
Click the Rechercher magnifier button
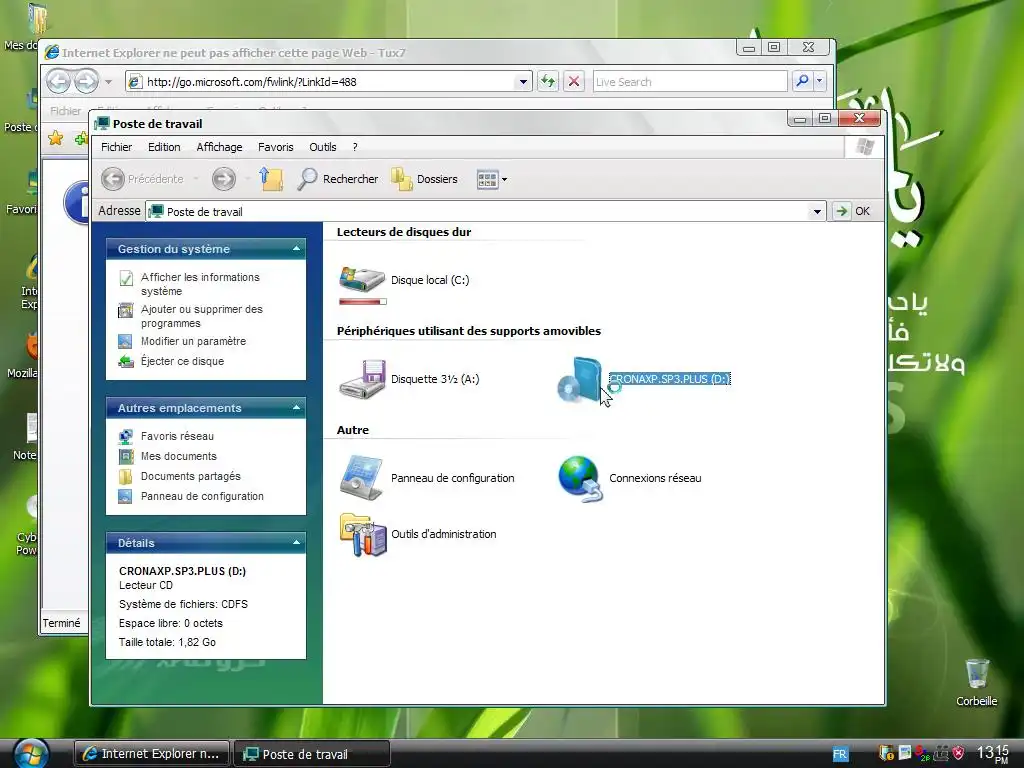(x=338, y=178)
